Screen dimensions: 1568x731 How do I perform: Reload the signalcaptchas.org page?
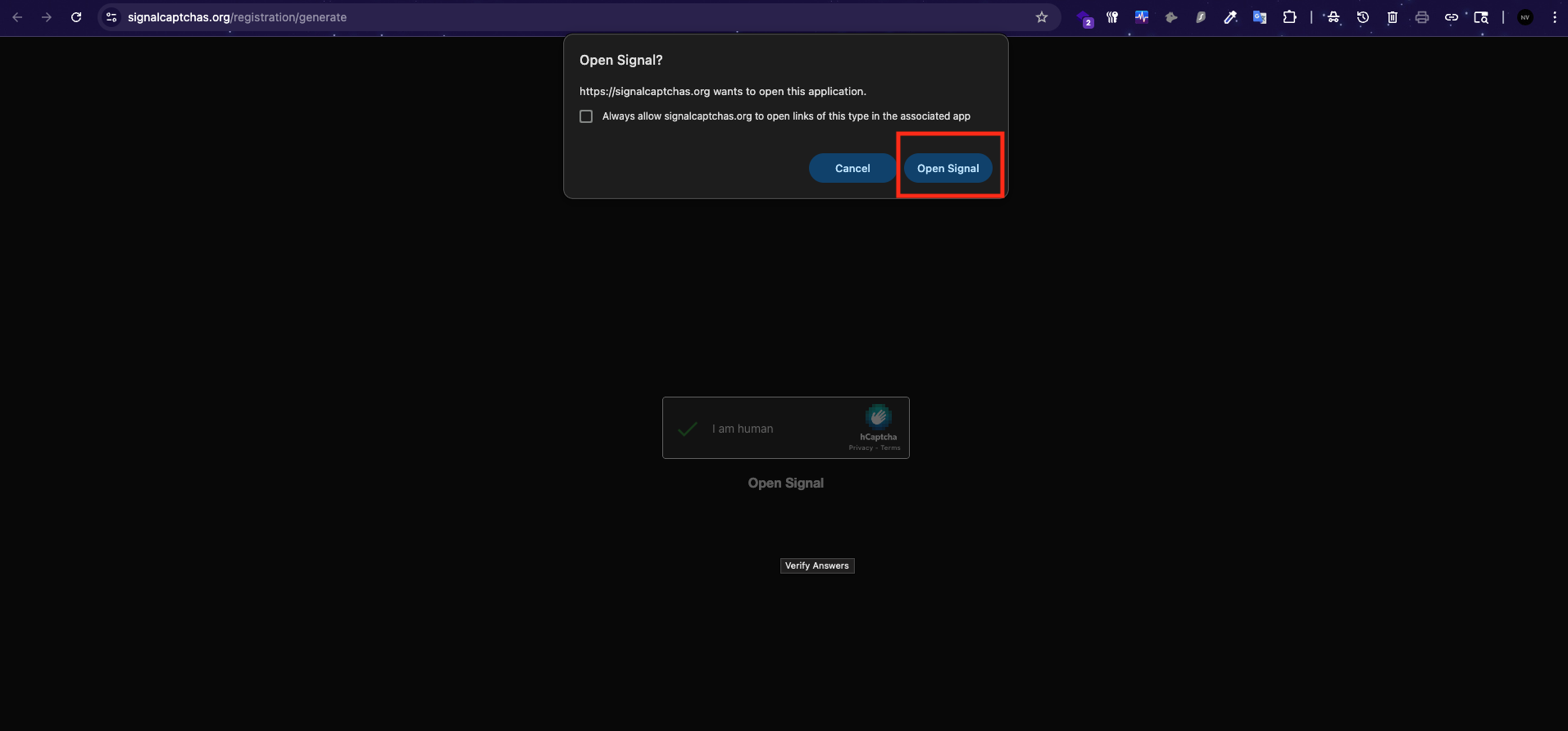pyautogui.click(x=76, y=17)
